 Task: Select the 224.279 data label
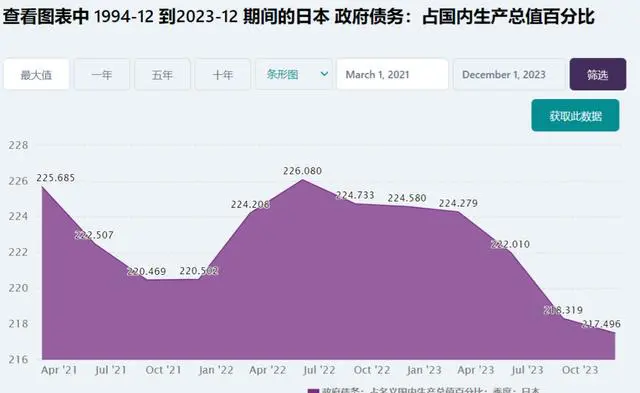click(x=458, y=203)
